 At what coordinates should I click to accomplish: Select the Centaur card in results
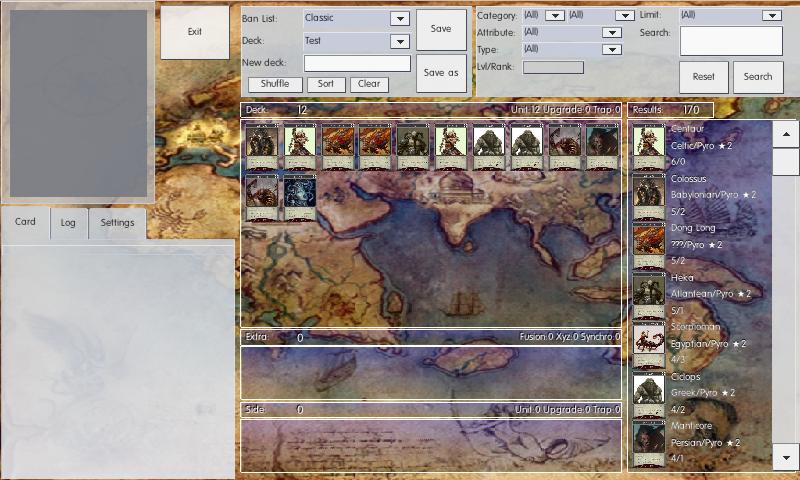[649, 145]
